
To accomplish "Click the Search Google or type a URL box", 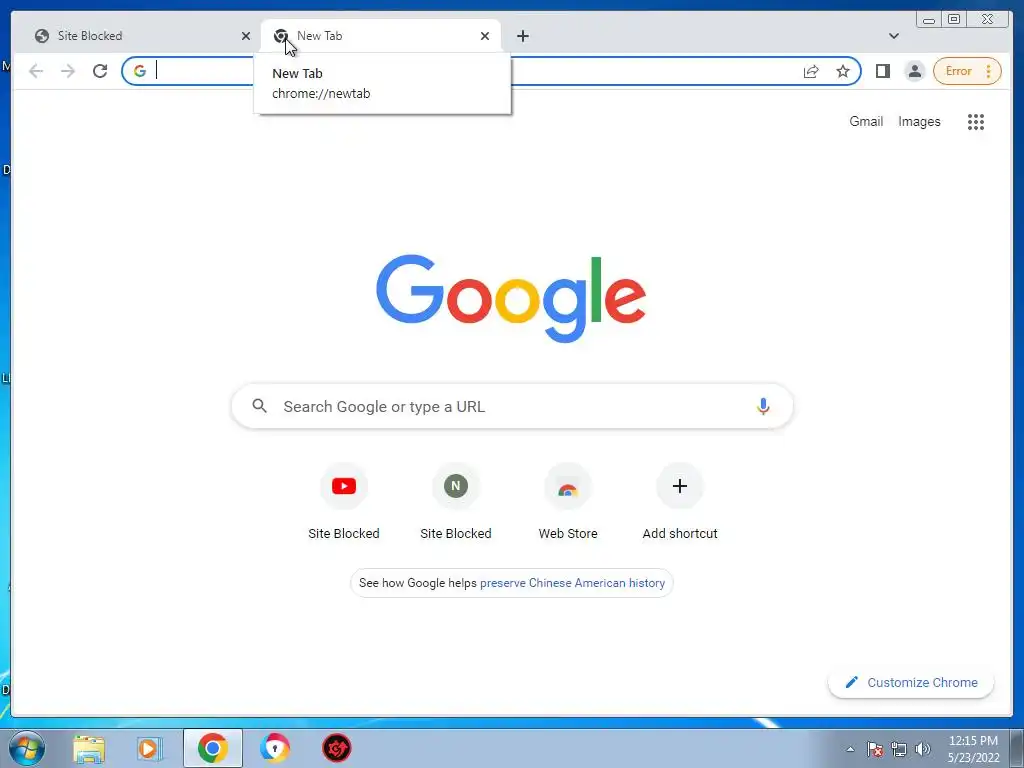I will coord(512,406).
